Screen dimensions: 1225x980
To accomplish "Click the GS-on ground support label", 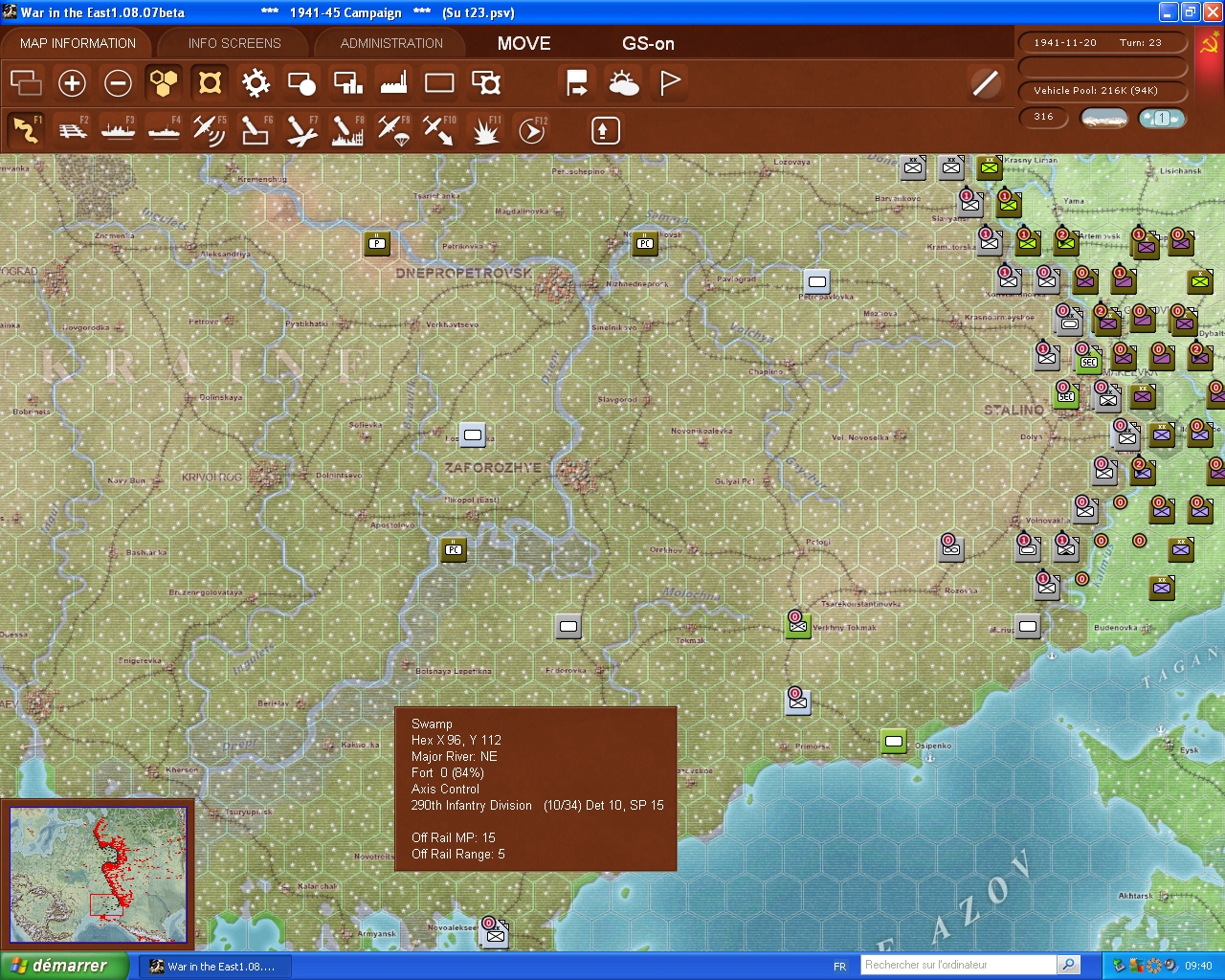I will click(648, 43).
